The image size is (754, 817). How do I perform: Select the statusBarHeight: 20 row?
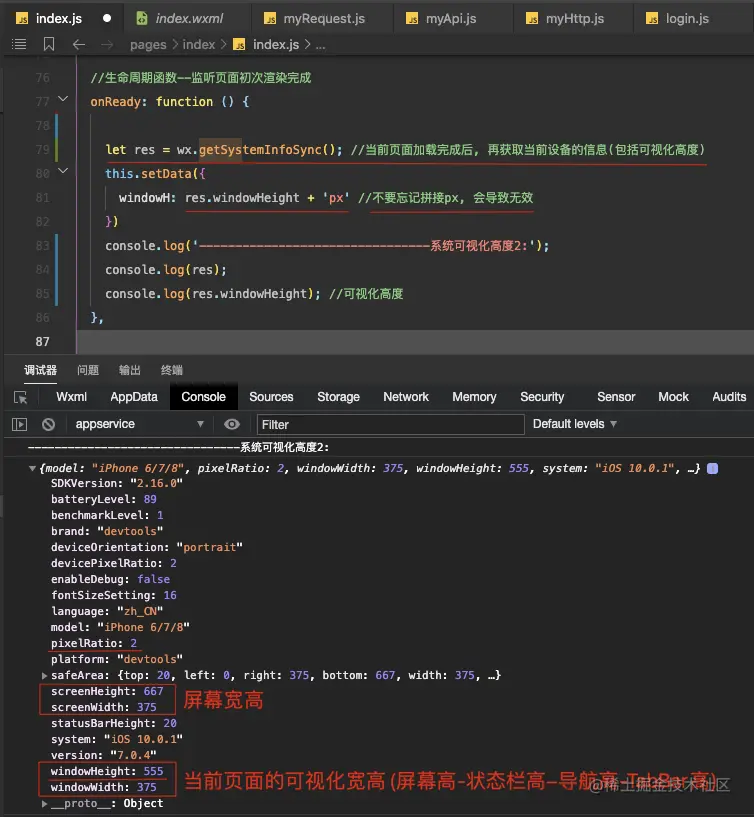coord(114,723)
